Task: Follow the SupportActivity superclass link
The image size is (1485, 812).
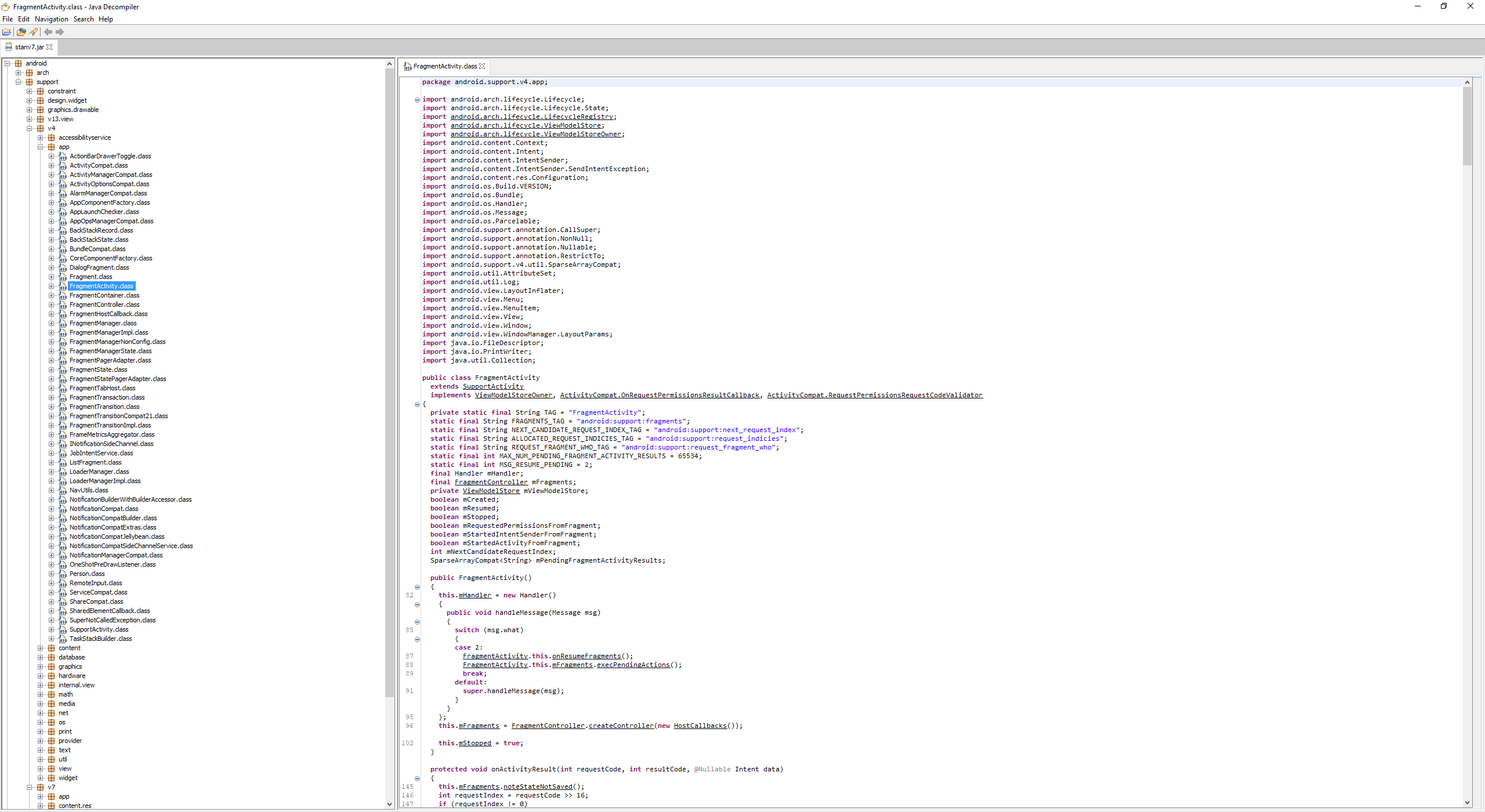Action: click(x=492, y=386)
